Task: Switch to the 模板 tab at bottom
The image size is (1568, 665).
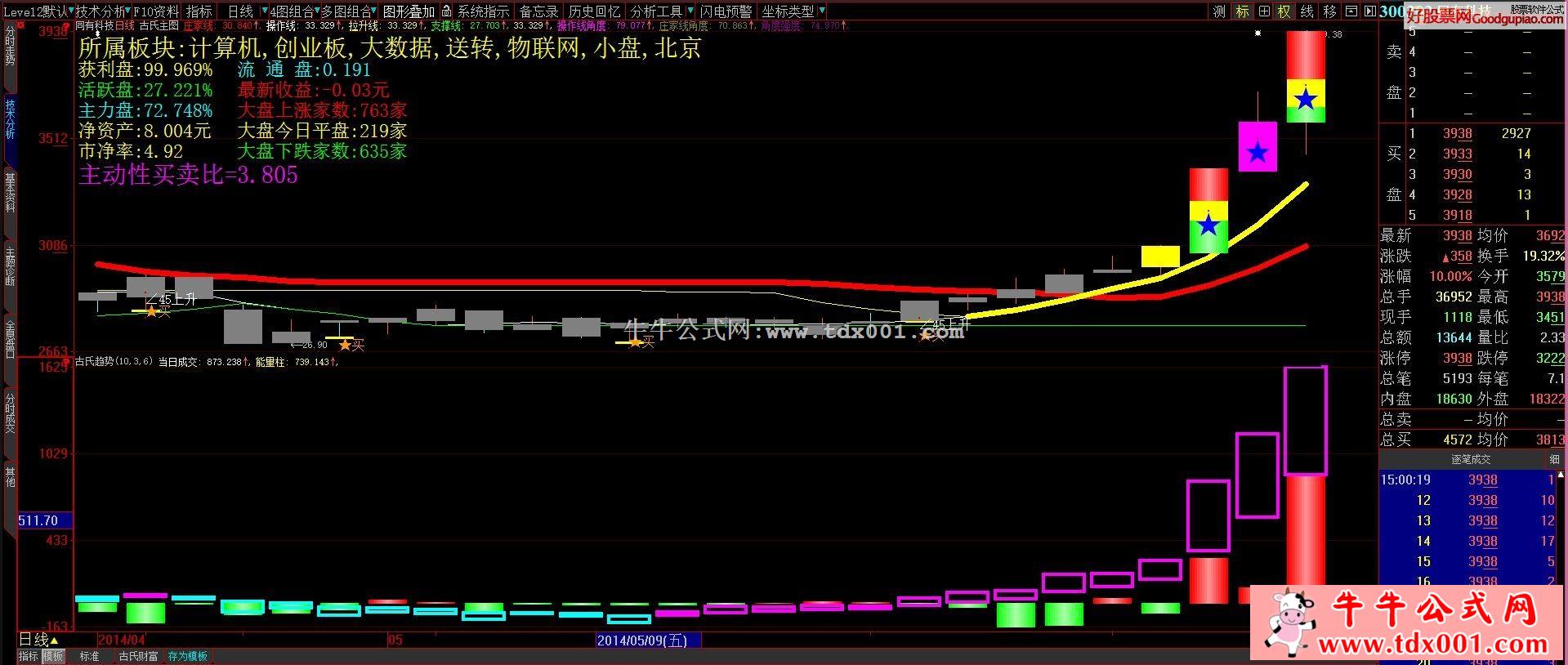Action: tap(53, 656)
